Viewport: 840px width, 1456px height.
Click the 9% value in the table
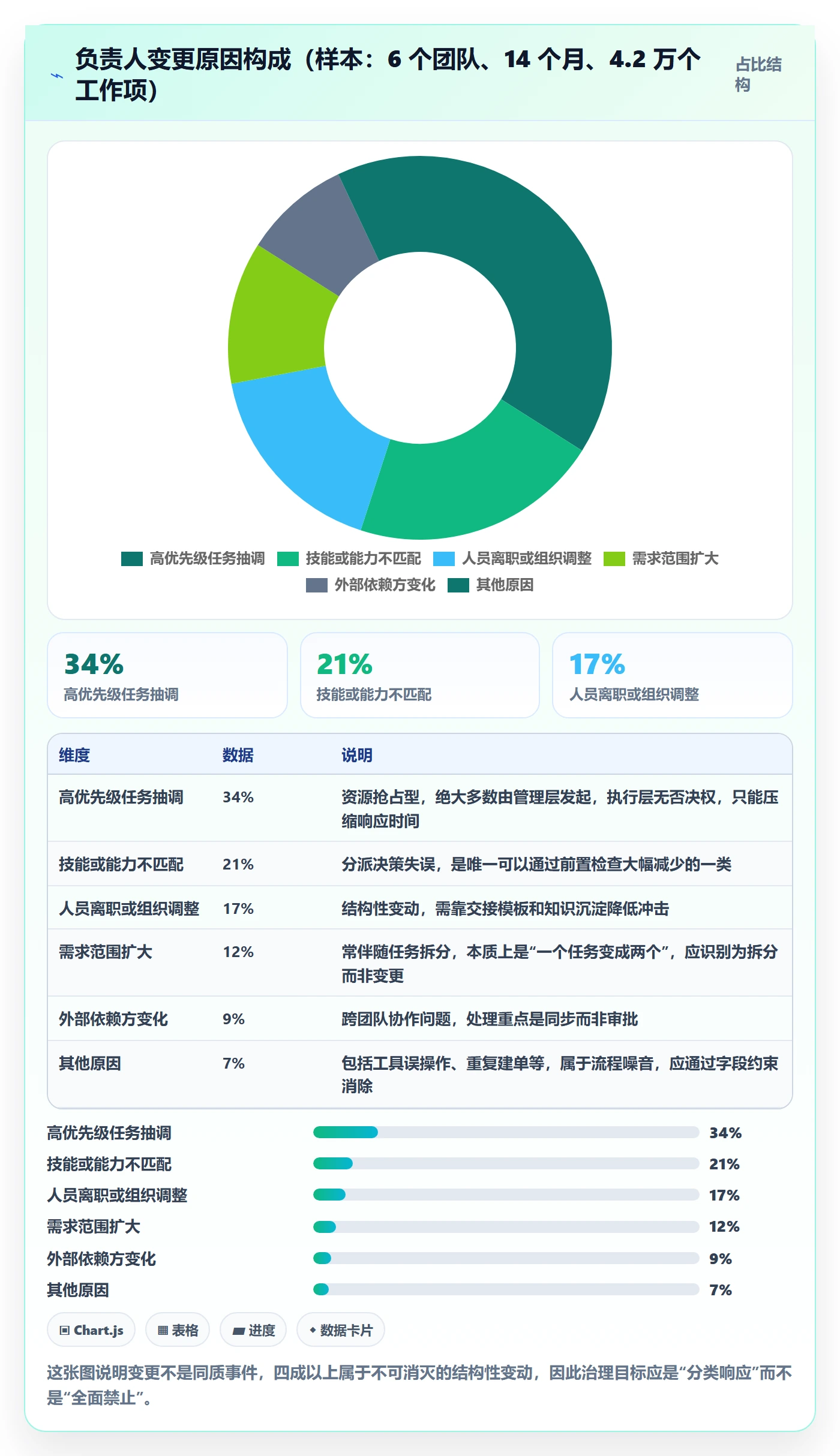[233, 1019]
